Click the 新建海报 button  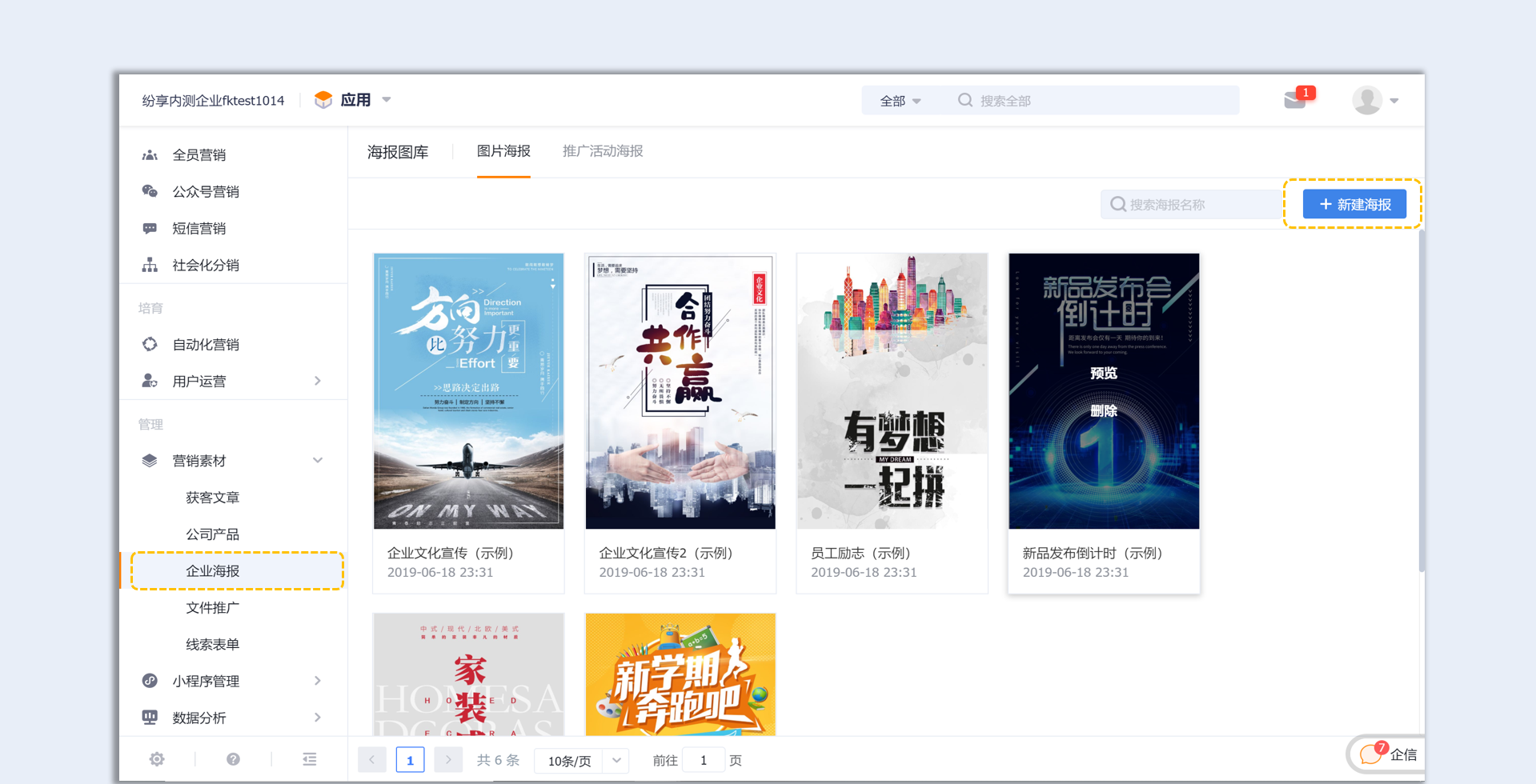[1354, 204]
